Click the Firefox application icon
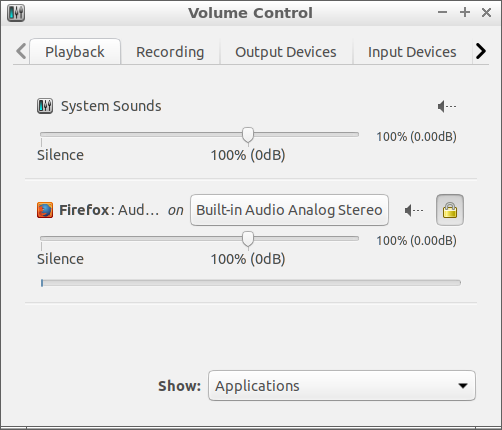Image resolution: width=502 pixels, height=430 pixels. pos(45,210)
